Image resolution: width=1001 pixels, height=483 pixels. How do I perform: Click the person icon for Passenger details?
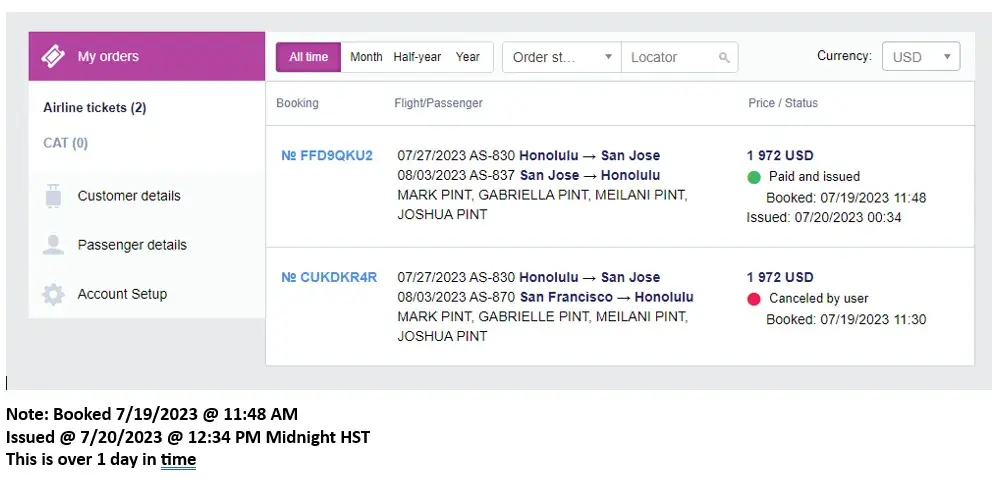pos(54,245)
